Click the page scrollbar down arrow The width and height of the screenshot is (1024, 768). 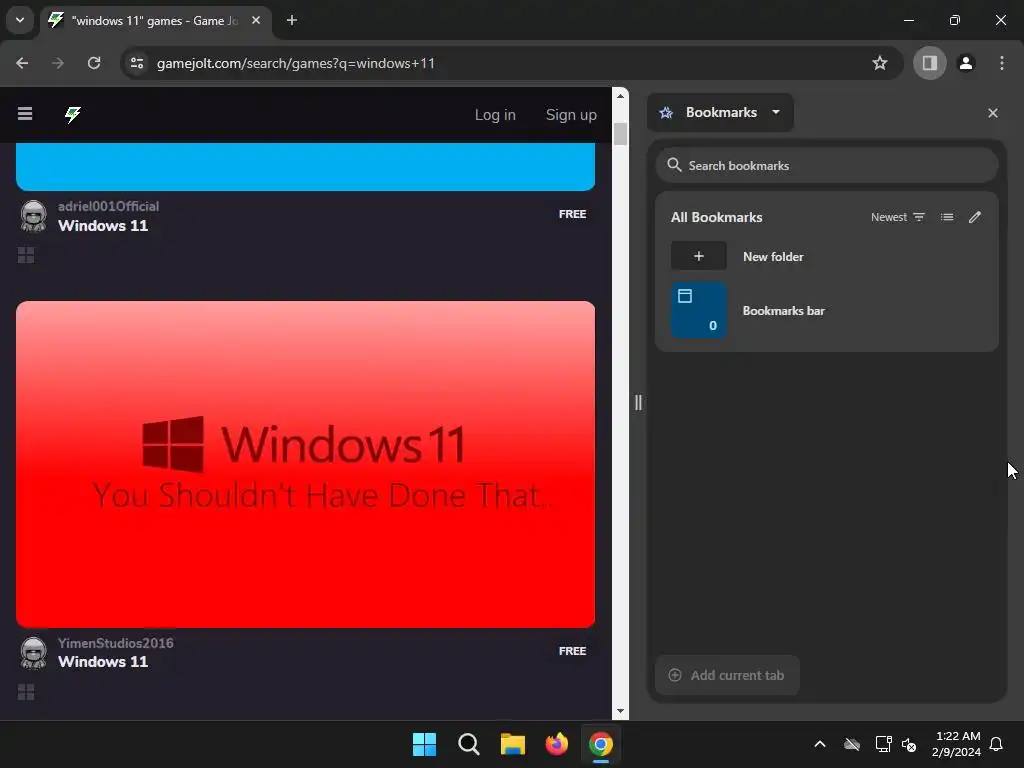click(620, 711)
